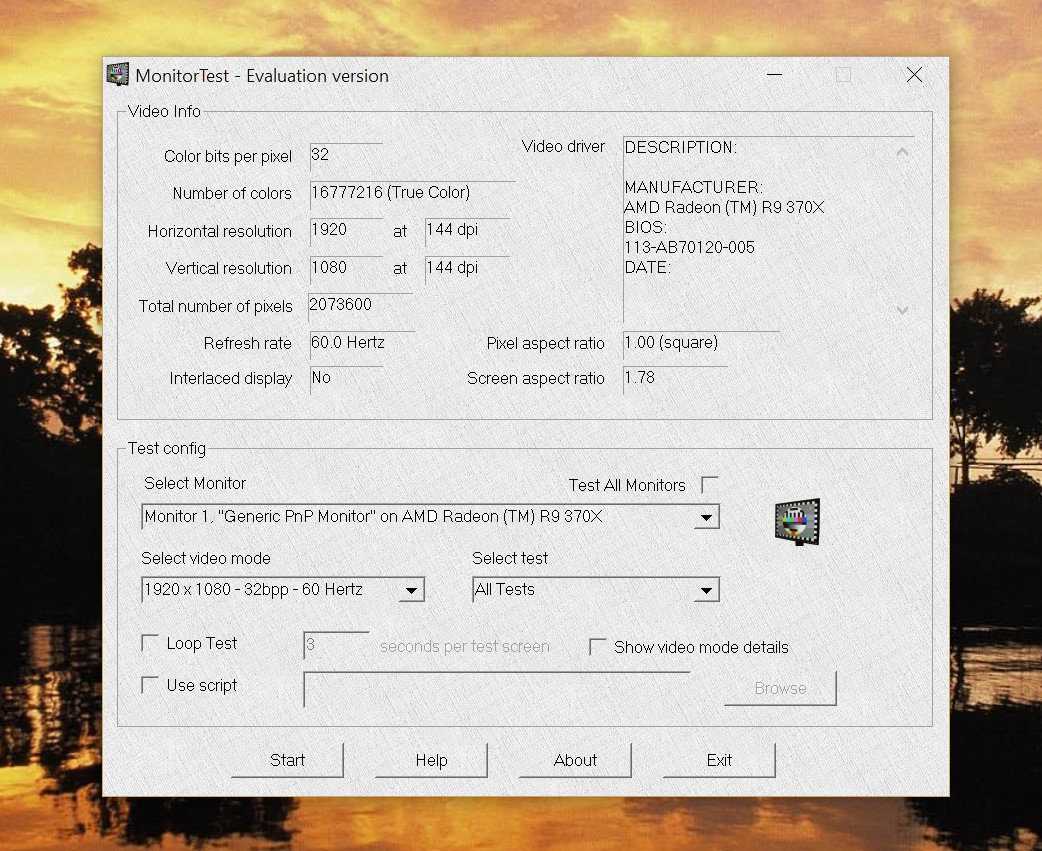Open Help for MonitorTest
Screen dimensions: 1042x851
(x=431, y=760)
